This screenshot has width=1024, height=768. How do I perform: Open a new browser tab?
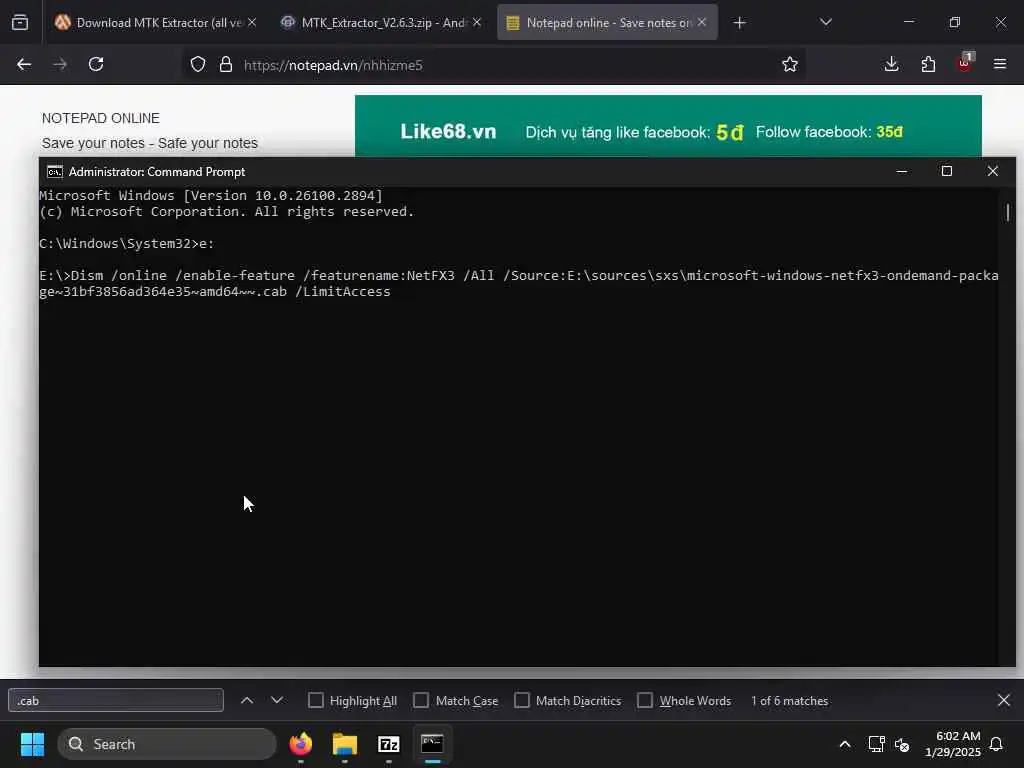pyautogui.click(x=739, y=23)
